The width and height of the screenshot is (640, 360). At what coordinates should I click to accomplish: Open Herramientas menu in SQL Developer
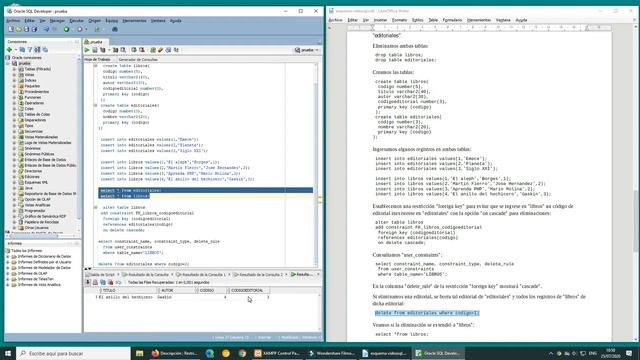pyautogui.click(x=134, y=20)
